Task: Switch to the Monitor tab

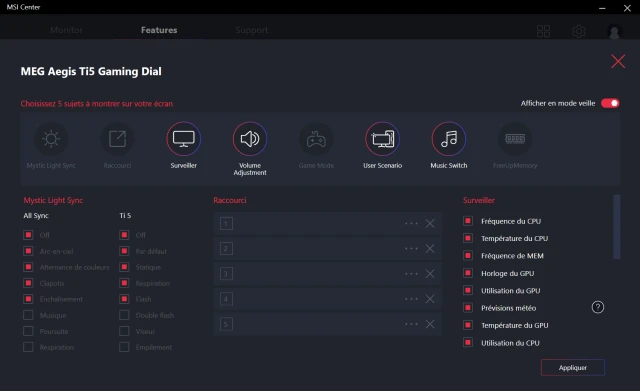Action: 66,30
